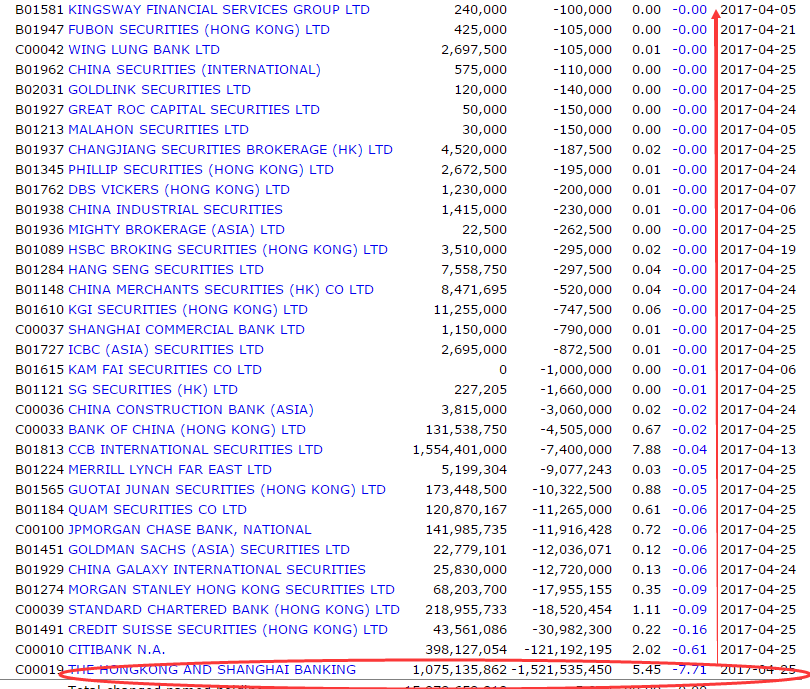Select holding value 8,471,695
Viewport: 810px width, 689px height.
point(474,290)
